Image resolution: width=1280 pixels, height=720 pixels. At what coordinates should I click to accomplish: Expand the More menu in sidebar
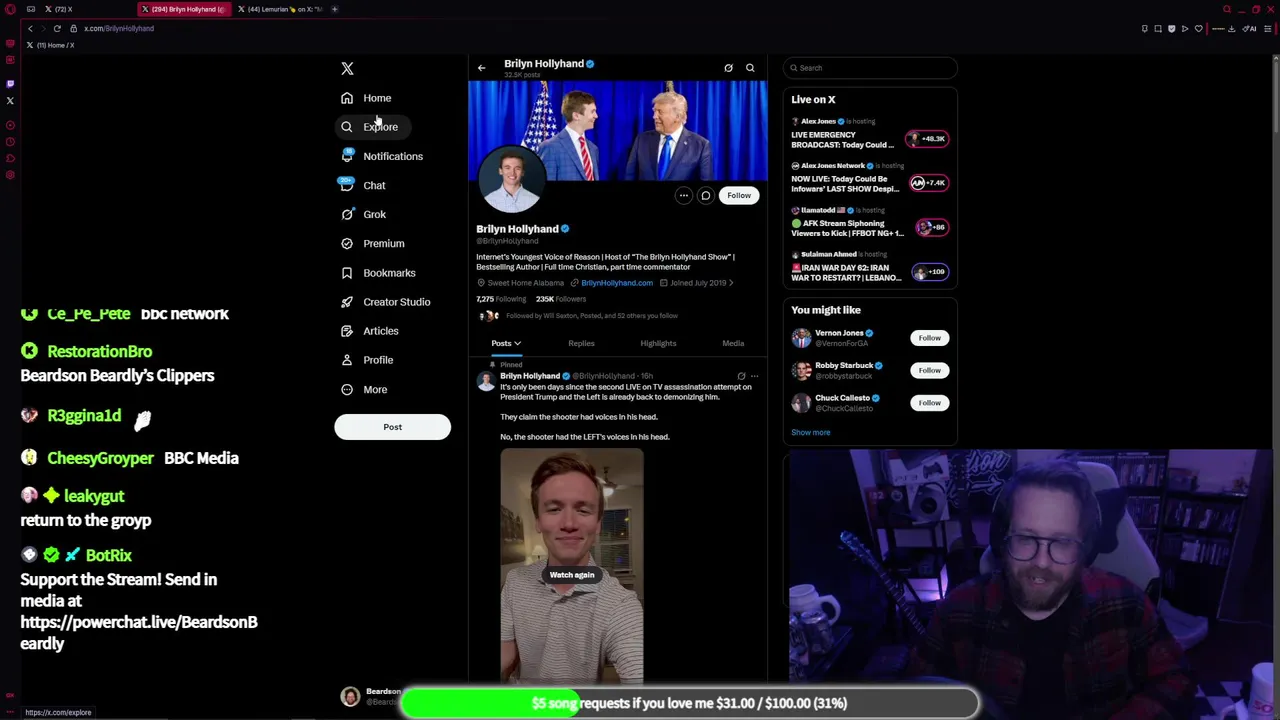coord(363,389)
